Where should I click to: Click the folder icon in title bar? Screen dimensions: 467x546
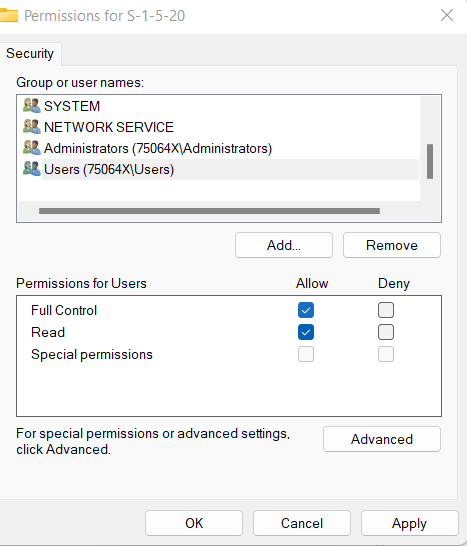tap(9, 16)
